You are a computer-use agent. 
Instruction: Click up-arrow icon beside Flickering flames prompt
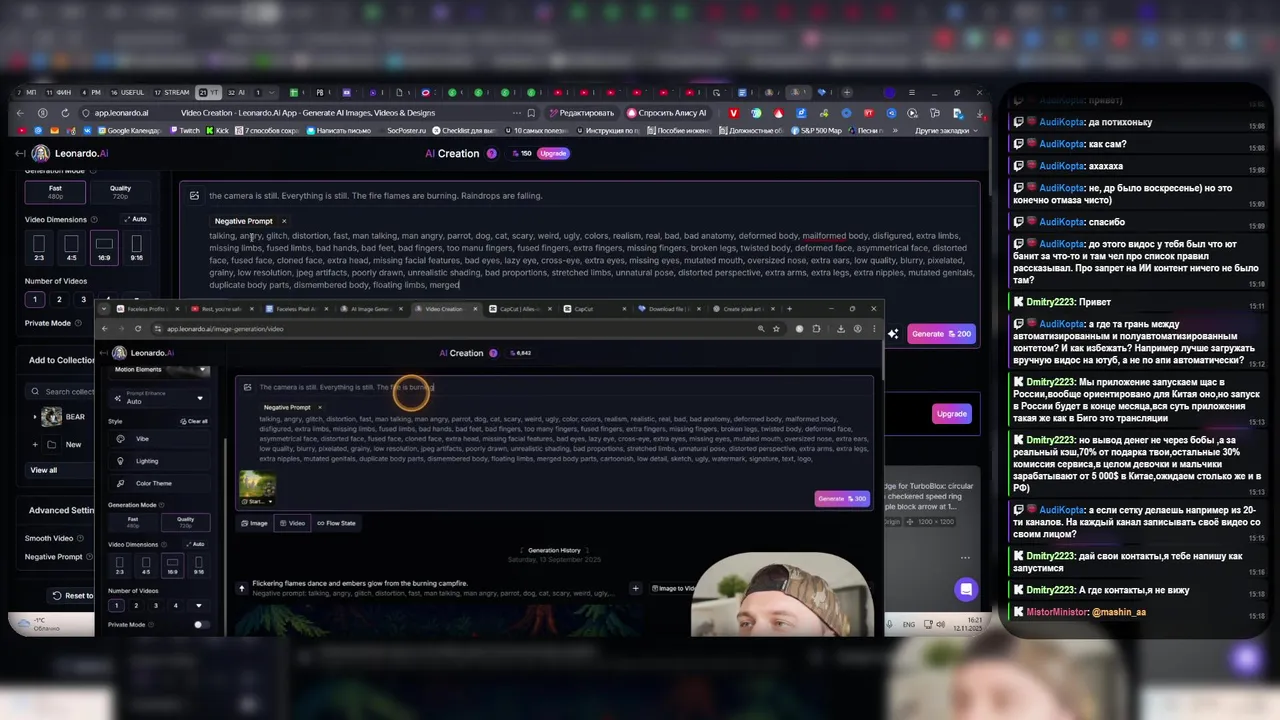(241, 588)
